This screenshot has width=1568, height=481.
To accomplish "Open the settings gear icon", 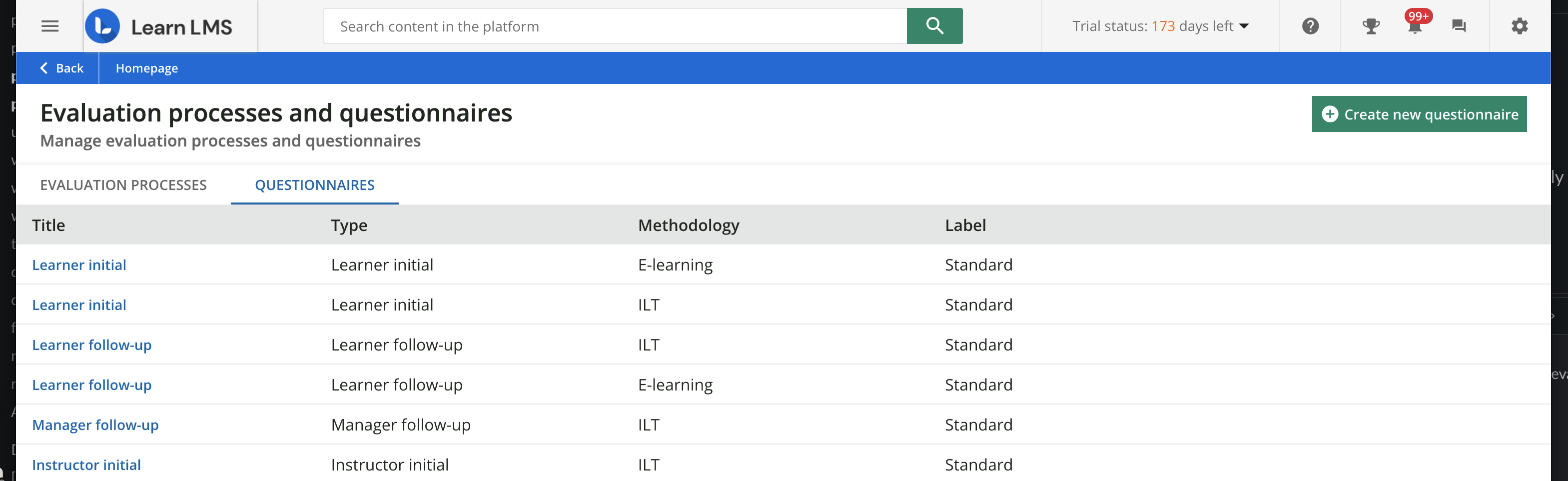I will (1520, 26).
